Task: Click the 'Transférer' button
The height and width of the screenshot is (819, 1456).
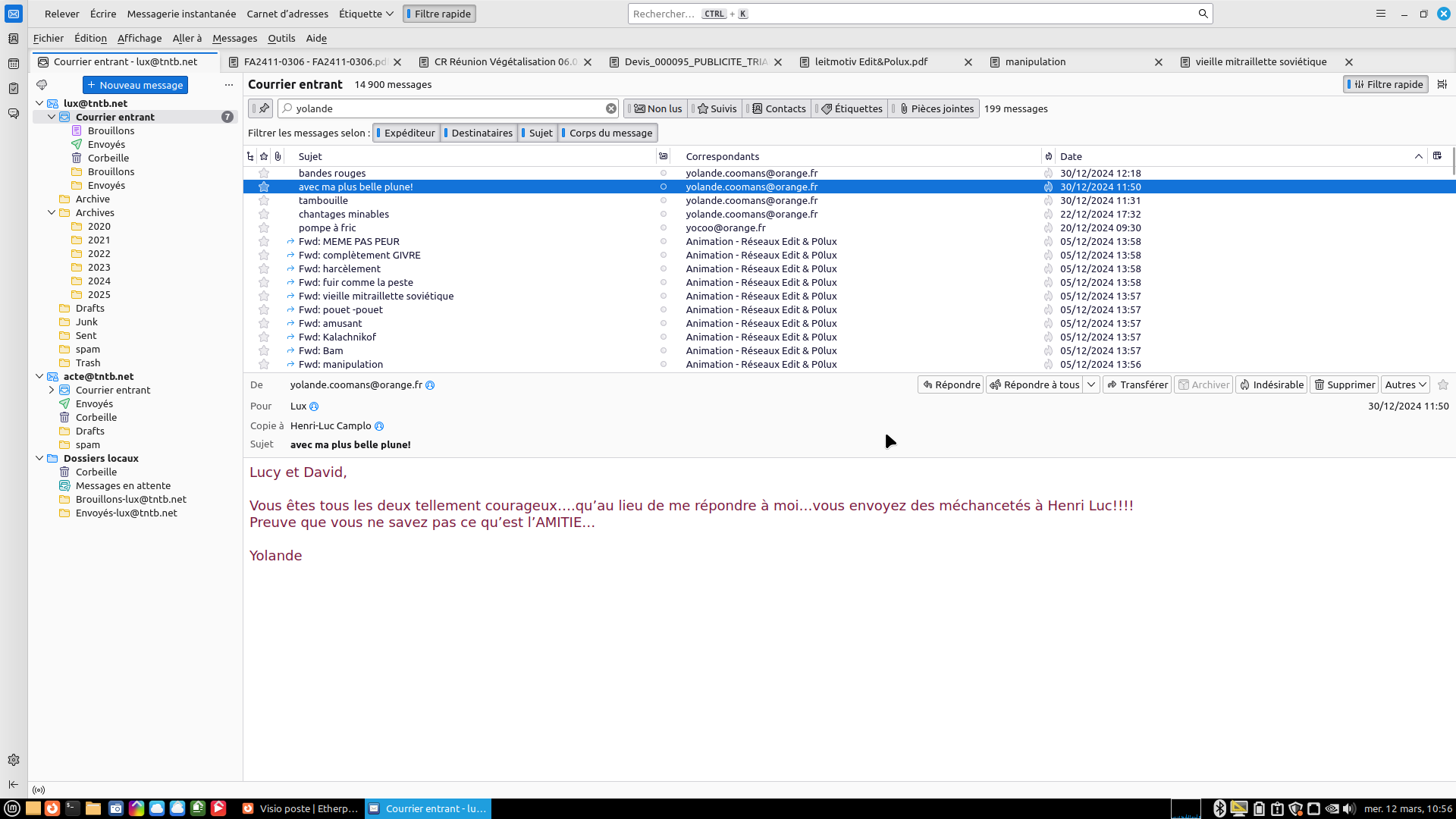Action: coord(1137,385)
